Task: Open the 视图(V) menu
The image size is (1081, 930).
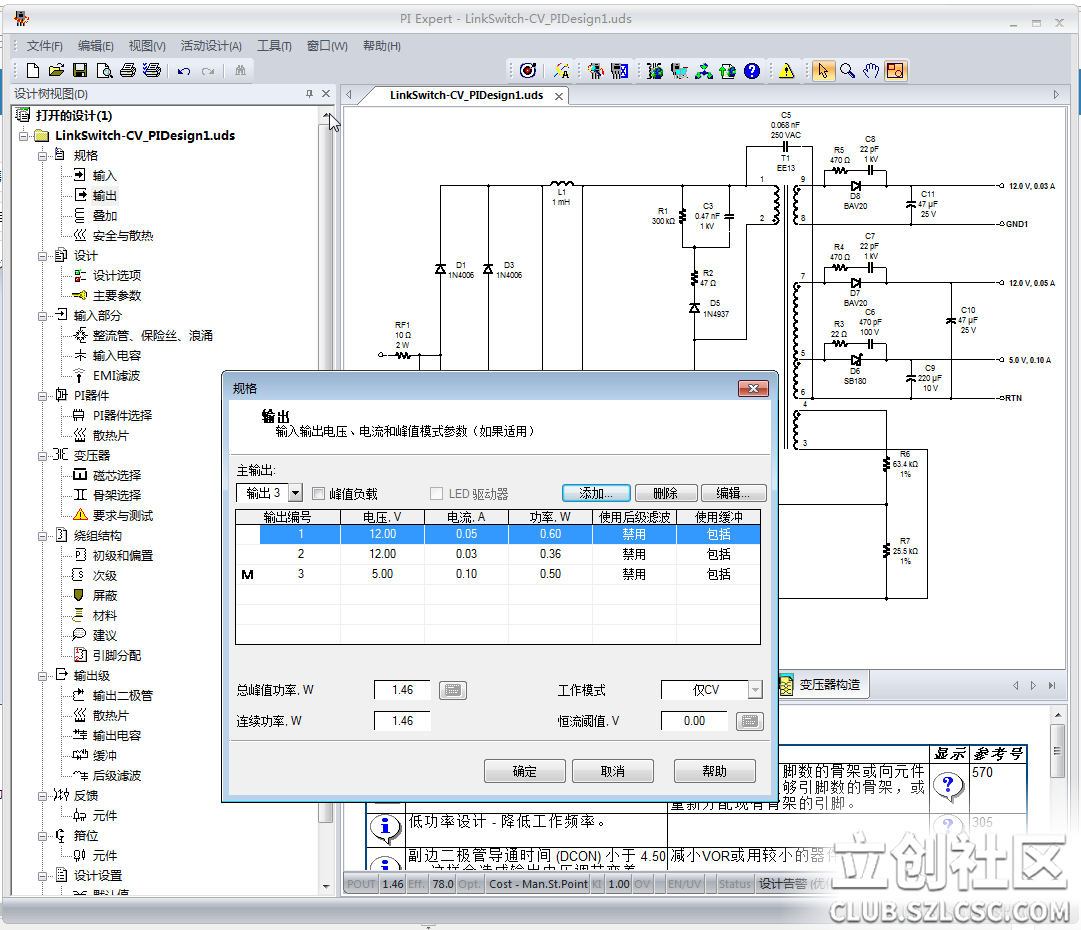Action: 147,46
